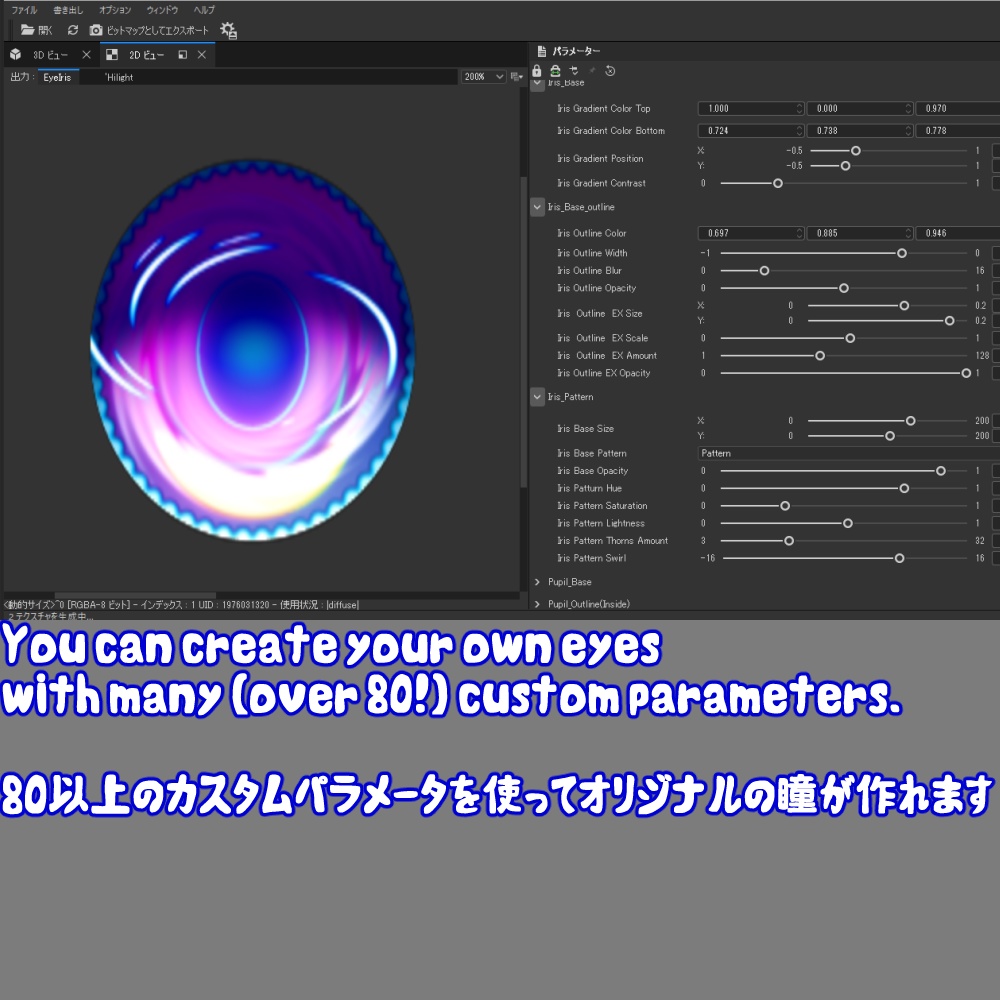Viewport: 1000px width, 1000px height.
Task: Expand the Pupil_Outline(Inside) parameter group
Action: tap(537, 604)
